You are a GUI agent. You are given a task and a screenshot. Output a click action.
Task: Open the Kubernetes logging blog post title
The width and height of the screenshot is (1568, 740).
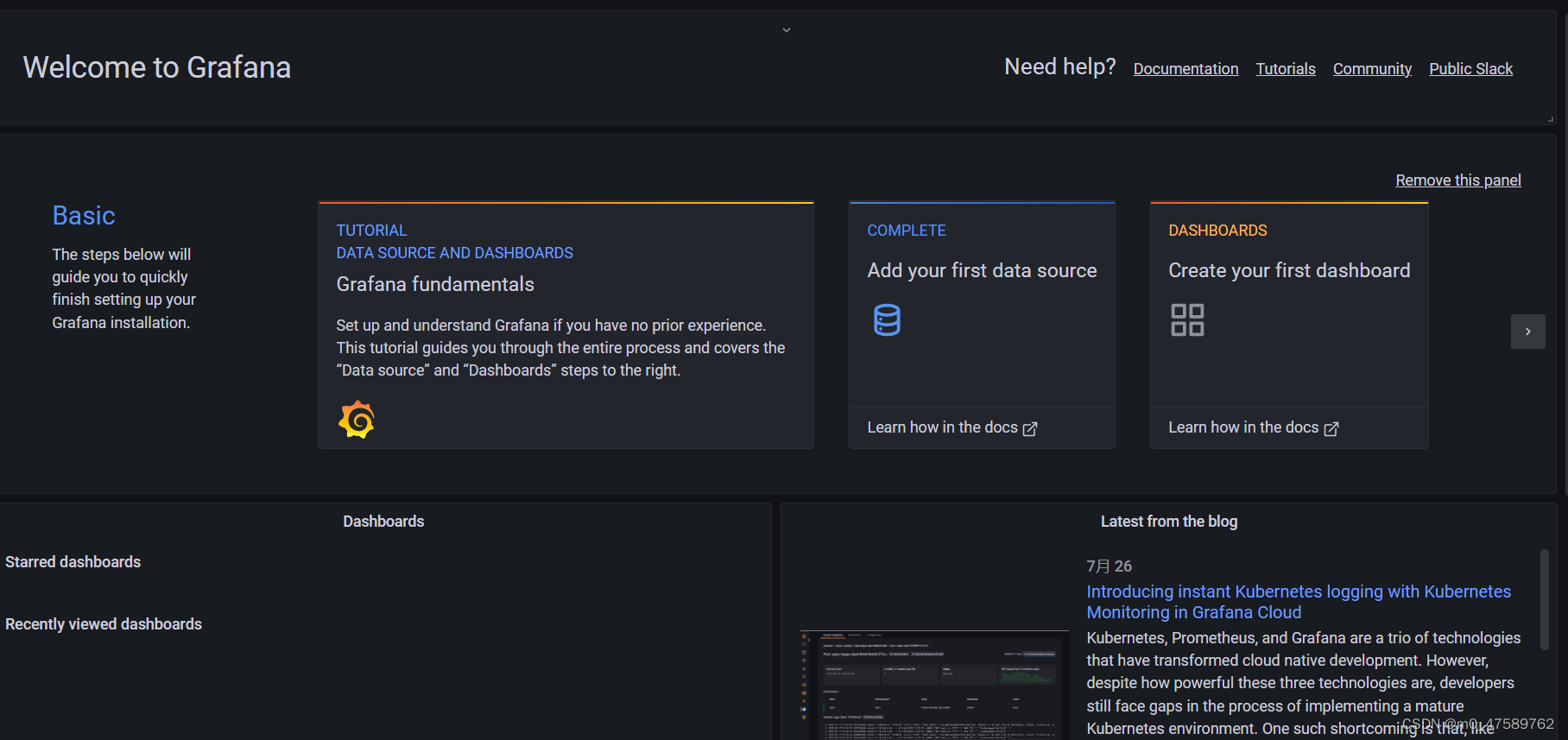[1299, 602]
